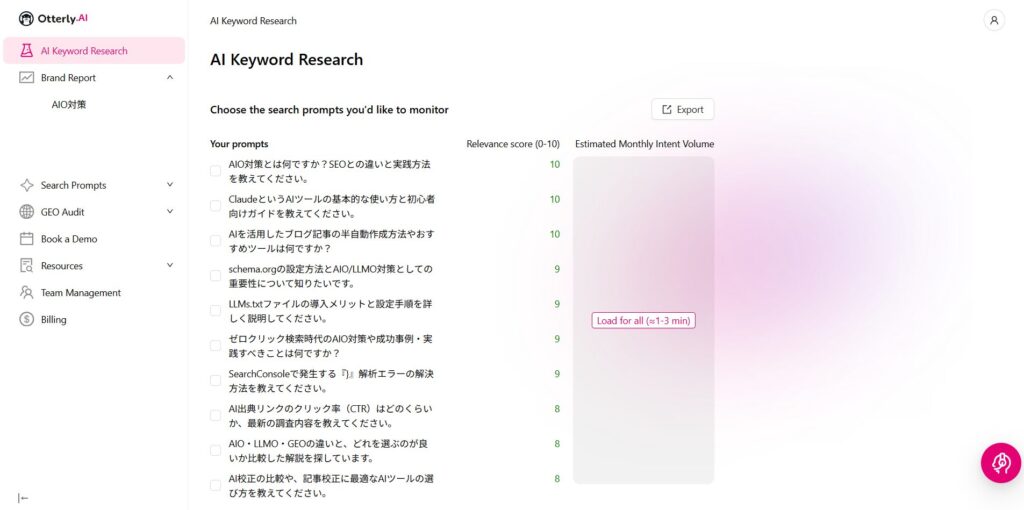The image size is (1024, 510).
Task: Click the Otterly.AI logo icon
Action: point(26,19)
